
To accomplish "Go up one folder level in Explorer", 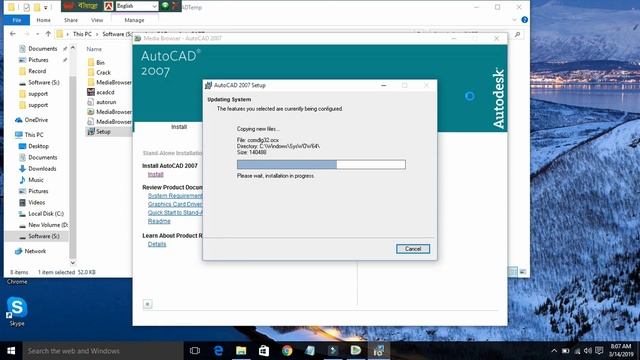I will tap(48, 34).
